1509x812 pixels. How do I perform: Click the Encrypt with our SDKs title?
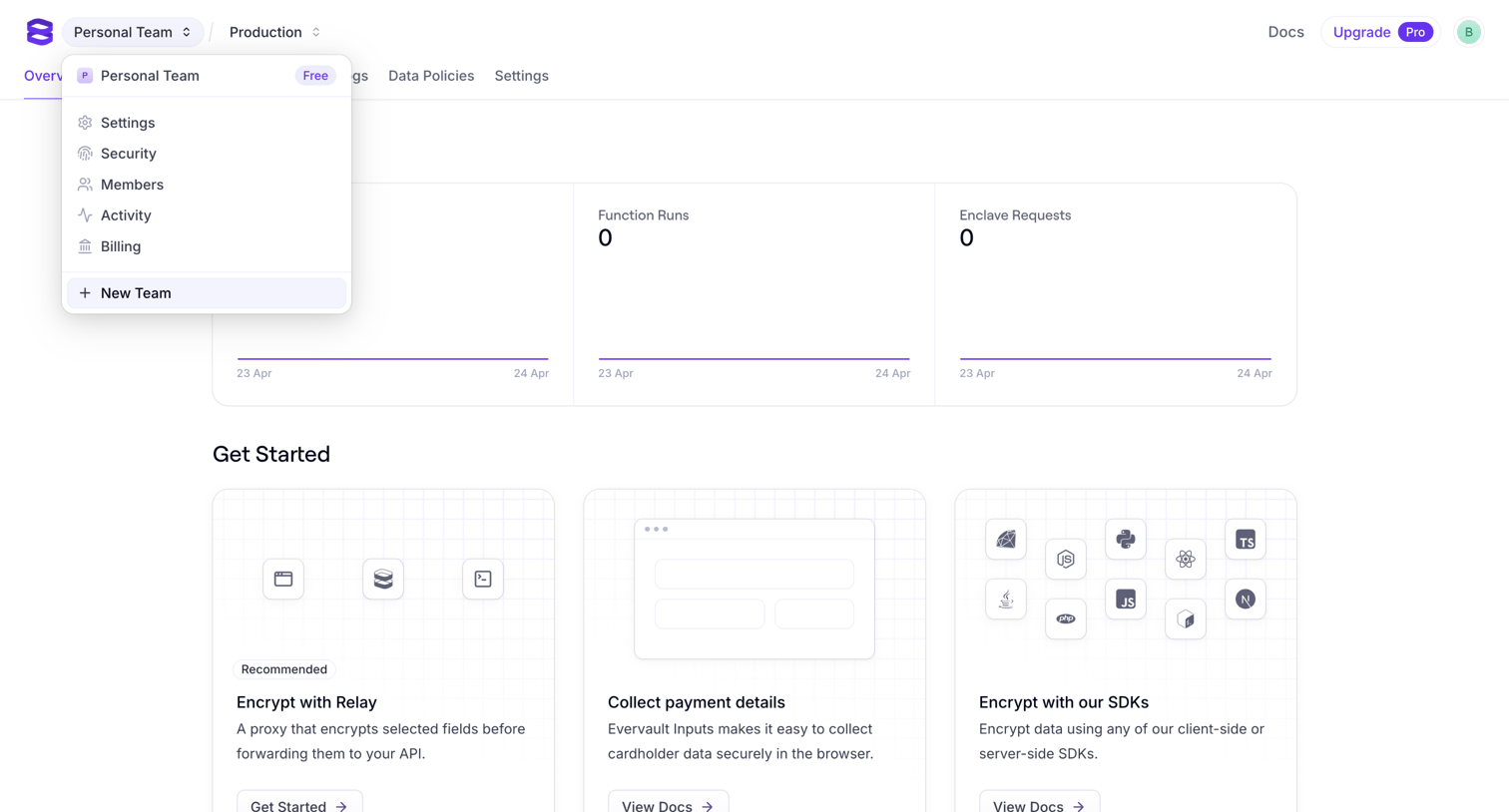[x=1064, y=702]
